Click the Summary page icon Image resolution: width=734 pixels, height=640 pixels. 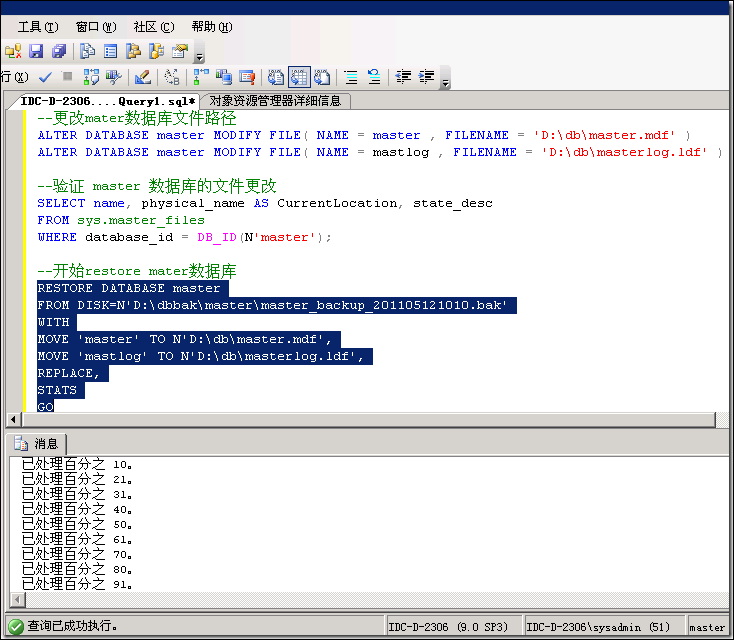coord(110,51)
